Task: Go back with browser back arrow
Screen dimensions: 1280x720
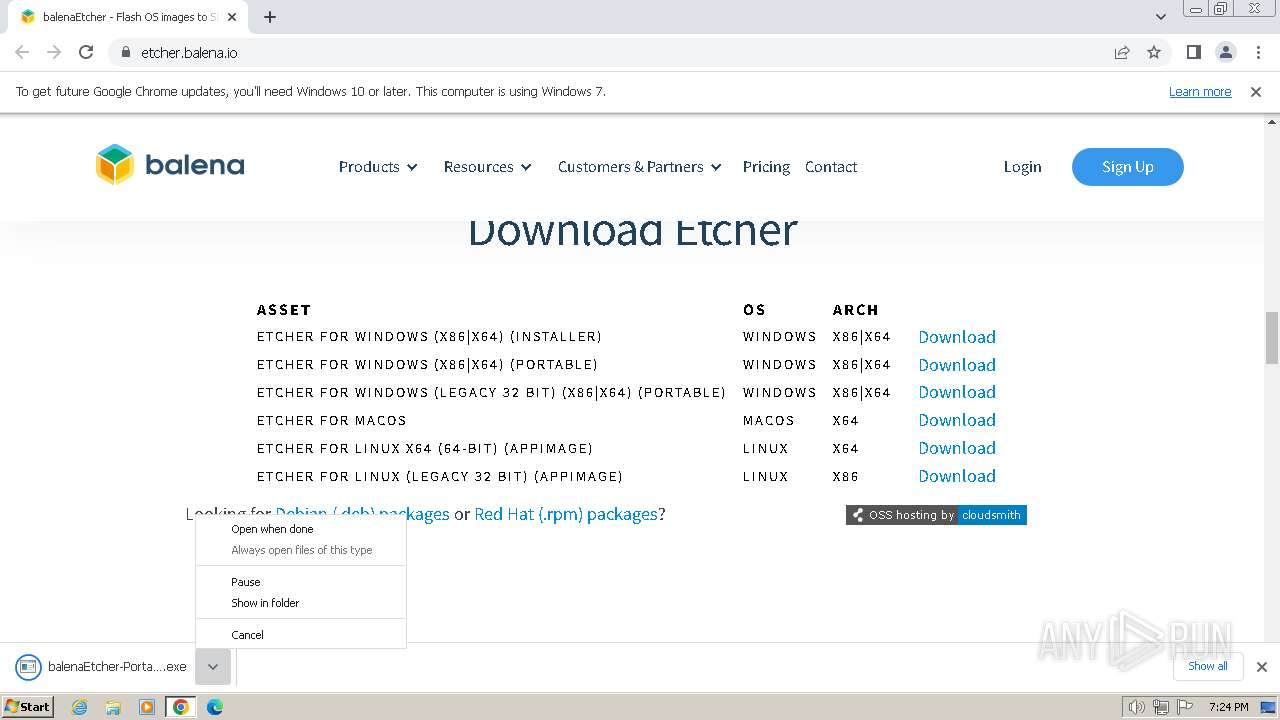Action: click(x=22, y=52)
